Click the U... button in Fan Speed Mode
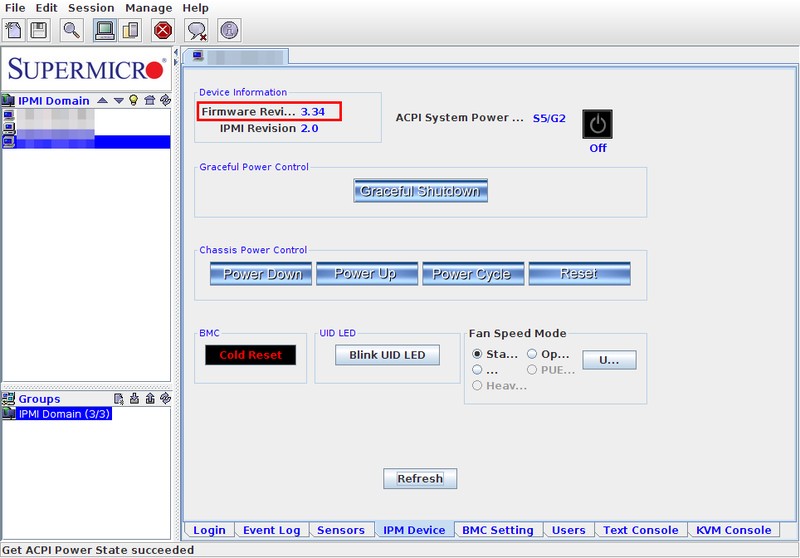Screen dimensions: 800x558 tap(609, 360)
